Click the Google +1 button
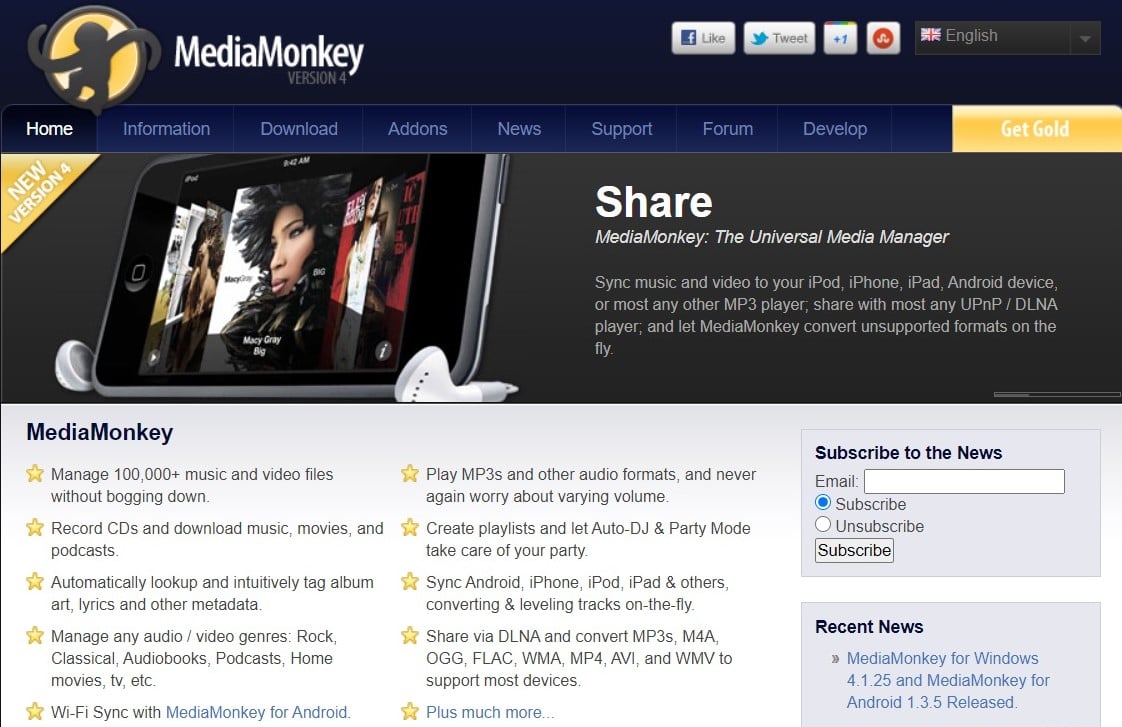The width and height of the screenshot is (1122, 727). coord(840,38)
